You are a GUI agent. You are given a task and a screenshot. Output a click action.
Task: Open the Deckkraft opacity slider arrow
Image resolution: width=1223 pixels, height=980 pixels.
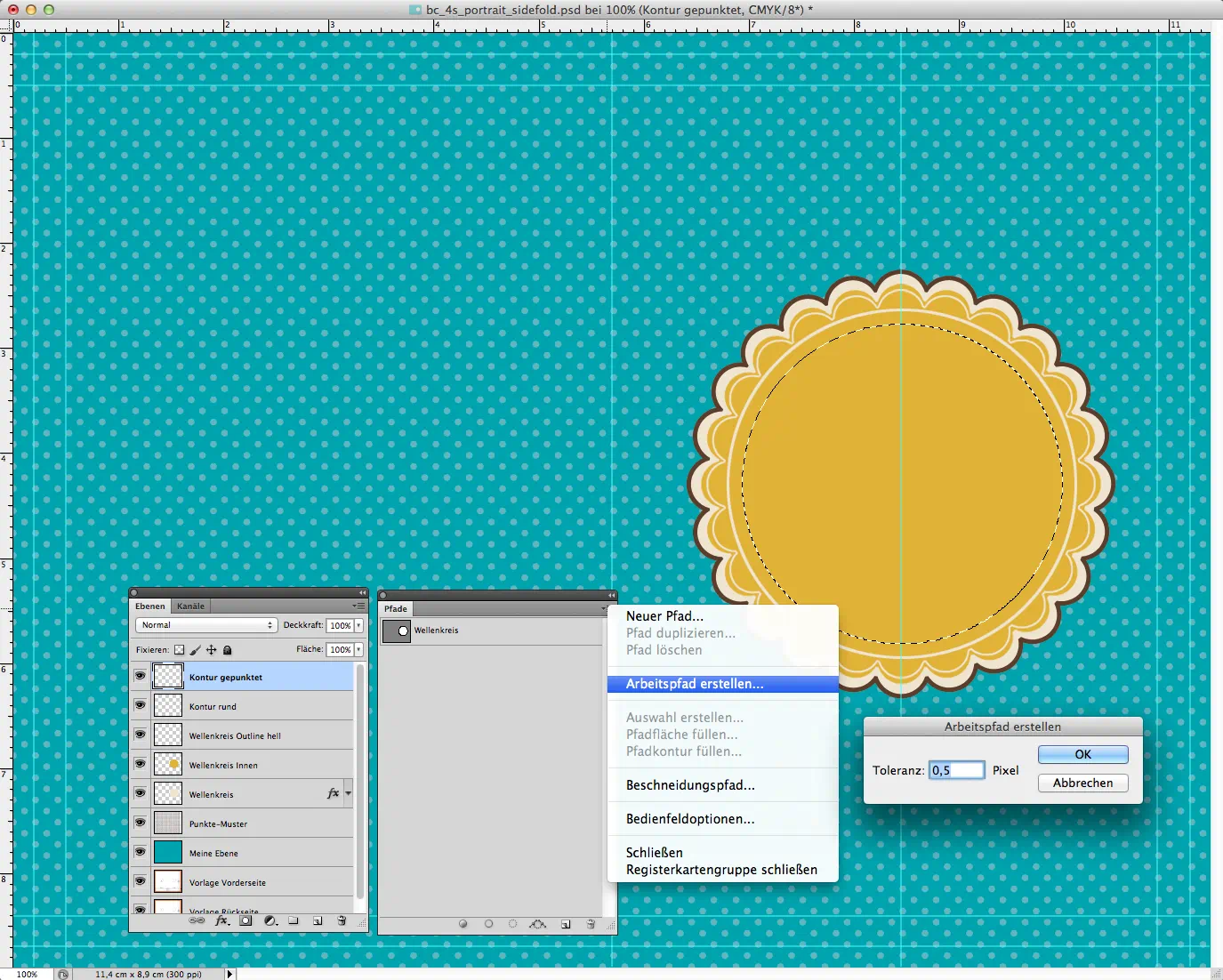point(359,625)
